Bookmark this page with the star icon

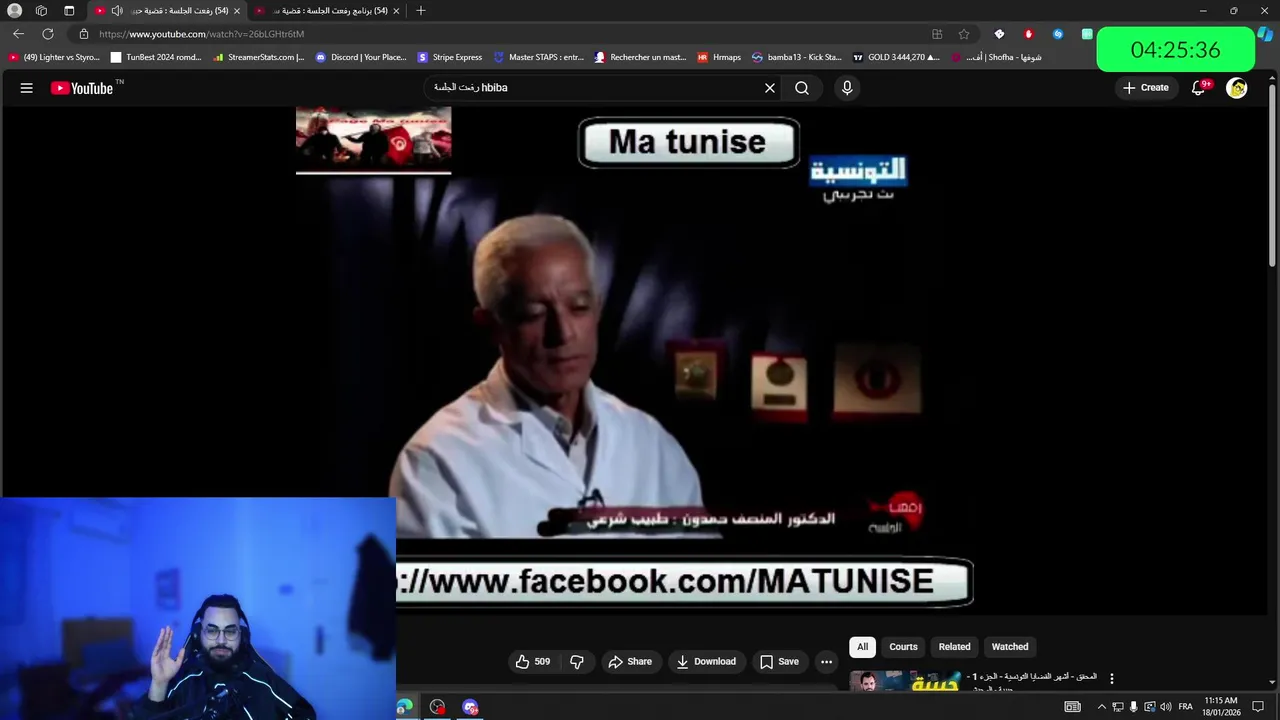[x=964, y=34]
